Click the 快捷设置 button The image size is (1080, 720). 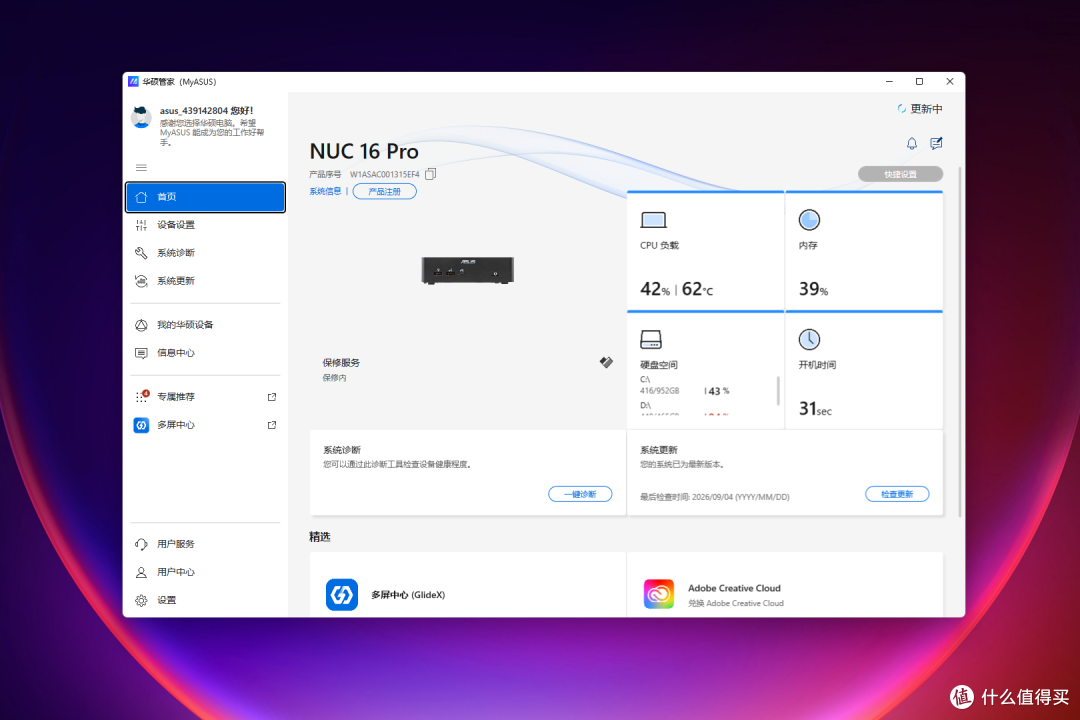coord(900,174)
